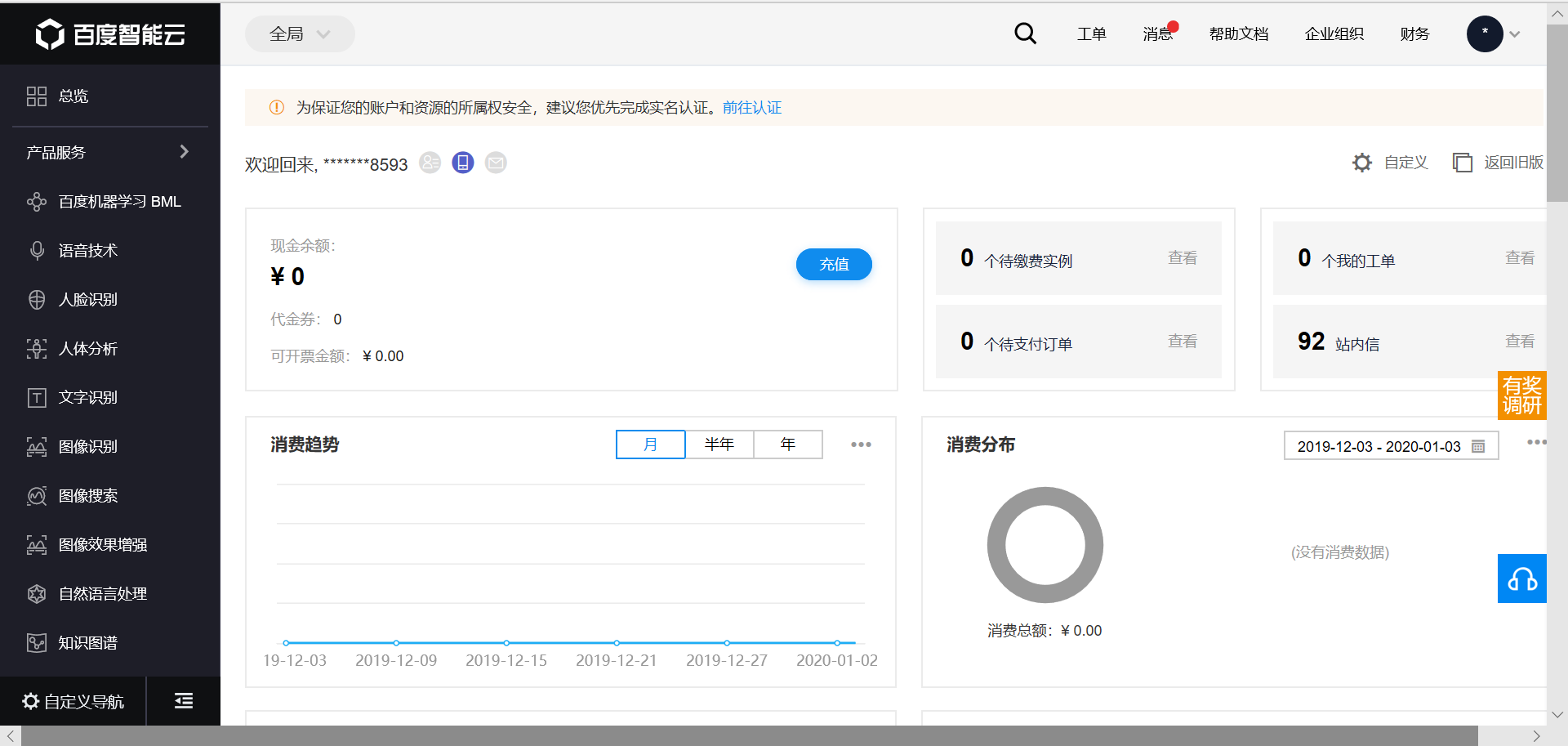Viewport: 1568px width, 746px height.
Task: Click the 充值 recharge button
Action: click(x=833, y=264)
